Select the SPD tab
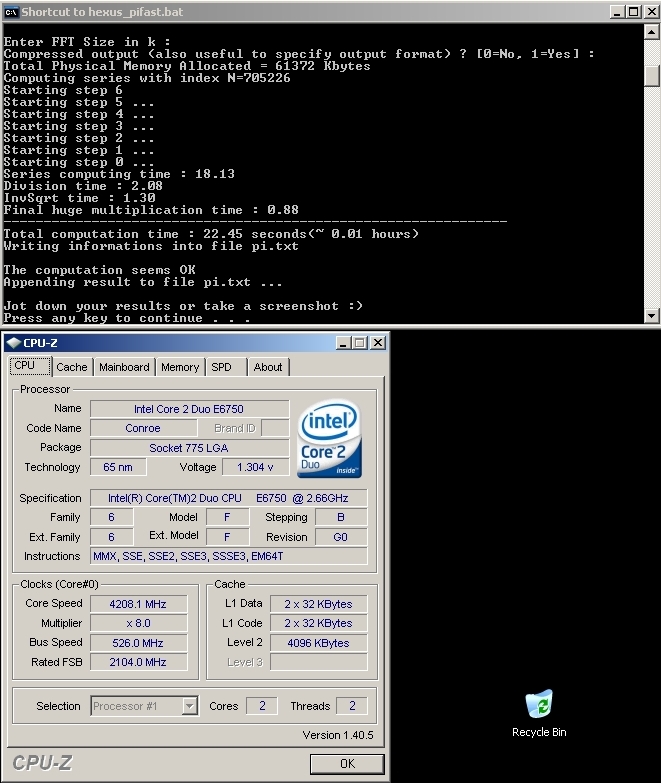The image size is (661, 783). [x=226, y=367]
